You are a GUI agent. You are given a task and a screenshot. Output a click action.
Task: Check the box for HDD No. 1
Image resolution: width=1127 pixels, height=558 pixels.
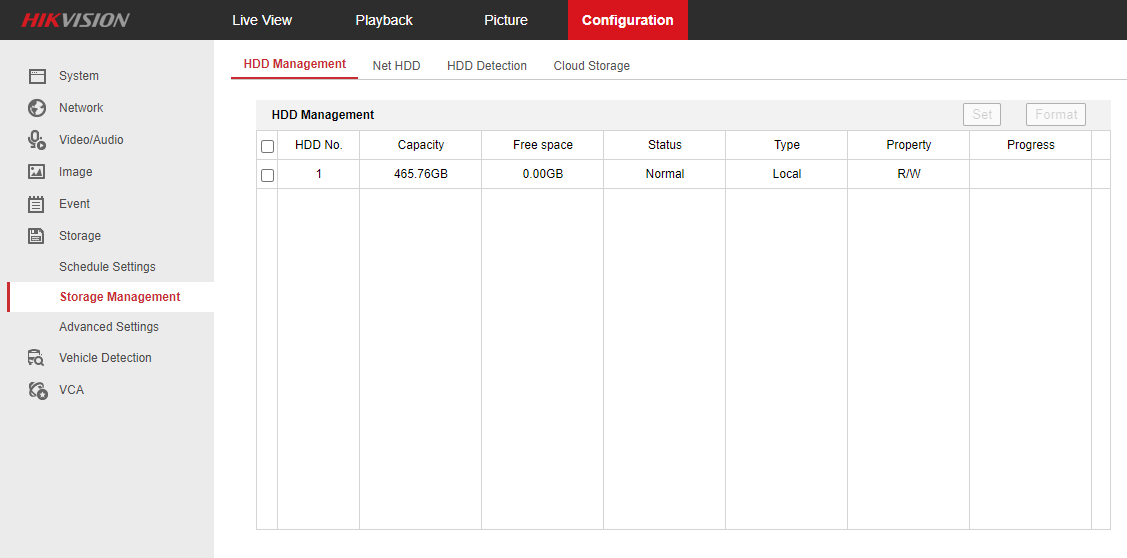[267, 175]
